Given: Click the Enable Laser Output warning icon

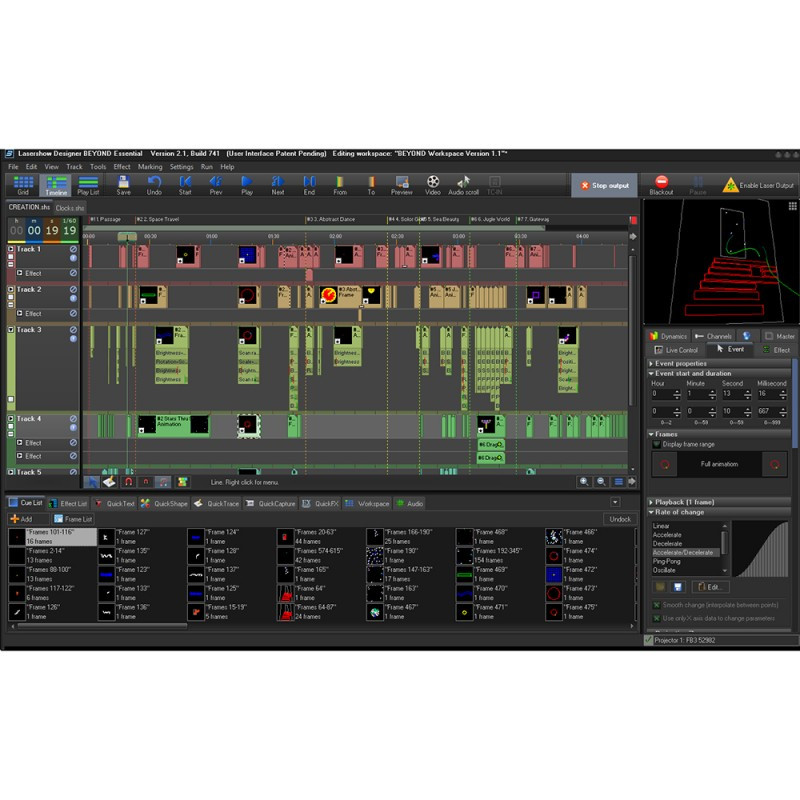Looking at the screenshot, I should [731, 185].
